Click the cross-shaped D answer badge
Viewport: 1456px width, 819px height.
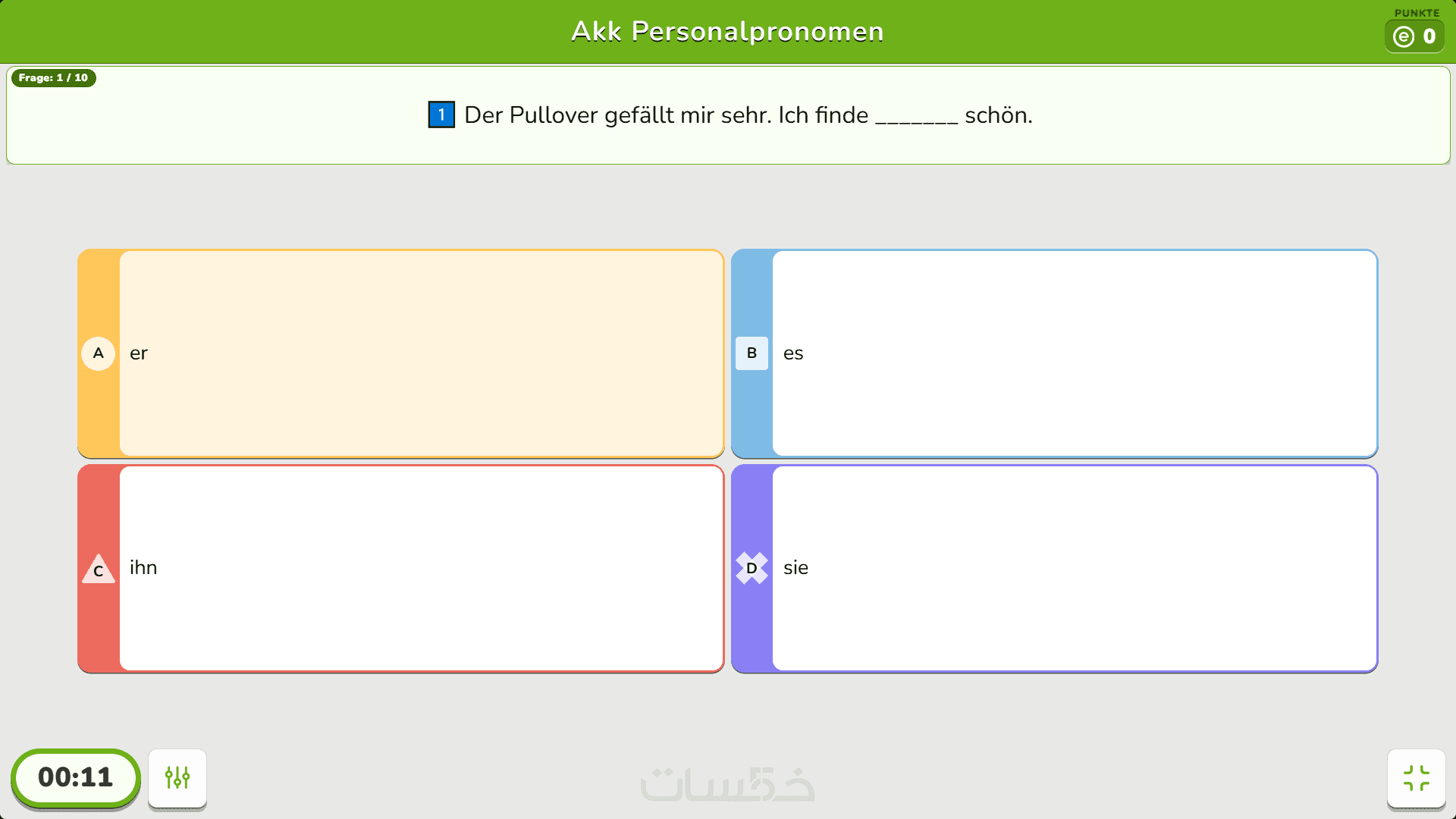pyautogui.click(x=752, y=568)
